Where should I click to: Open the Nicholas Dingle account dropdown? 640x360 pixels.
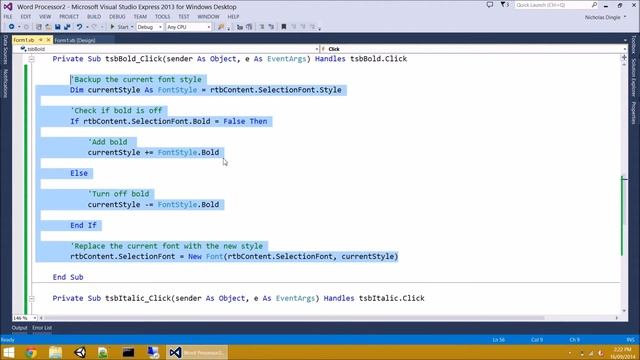coord(605,17)
